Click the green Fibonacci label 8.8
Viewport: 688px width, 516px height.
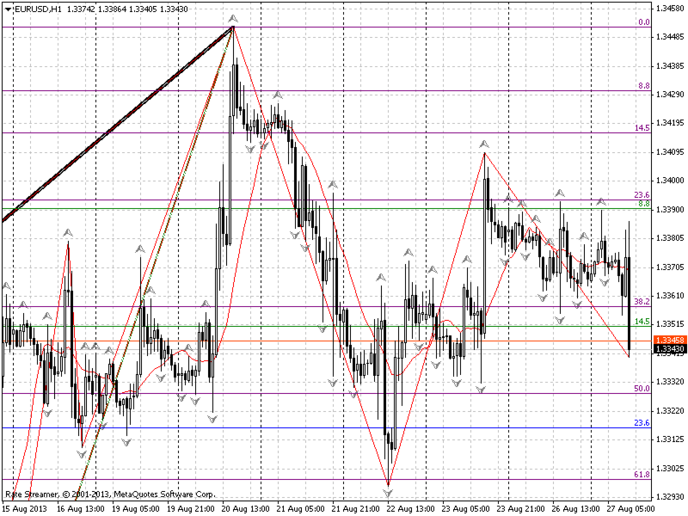click(x=644, y=204)
